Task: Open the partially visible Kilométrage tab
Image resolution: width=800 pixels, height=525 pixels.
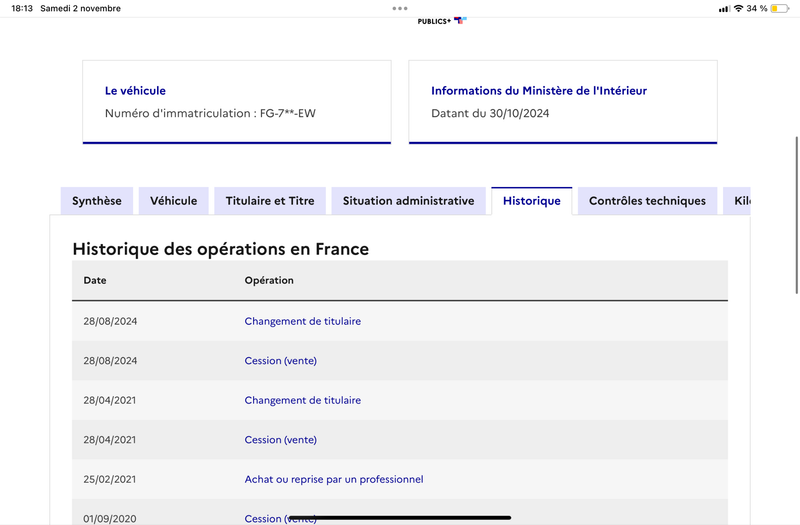Action: [737, 201]
